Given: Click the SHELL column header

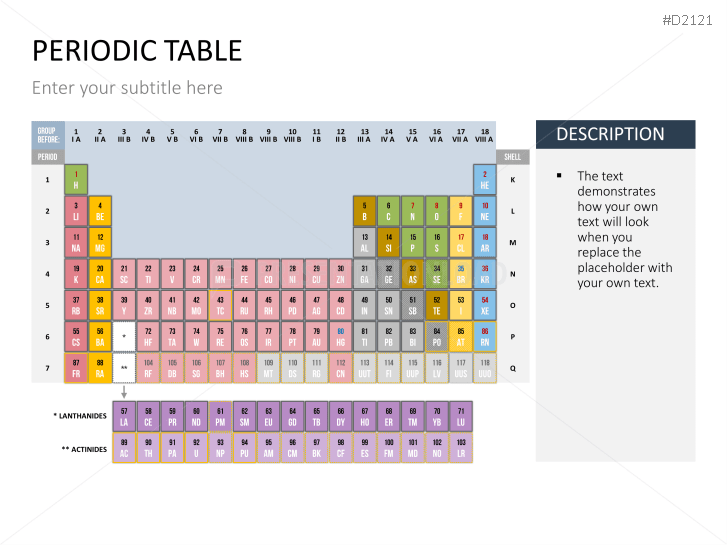Looking at the screenshot, I should point(512,157).
